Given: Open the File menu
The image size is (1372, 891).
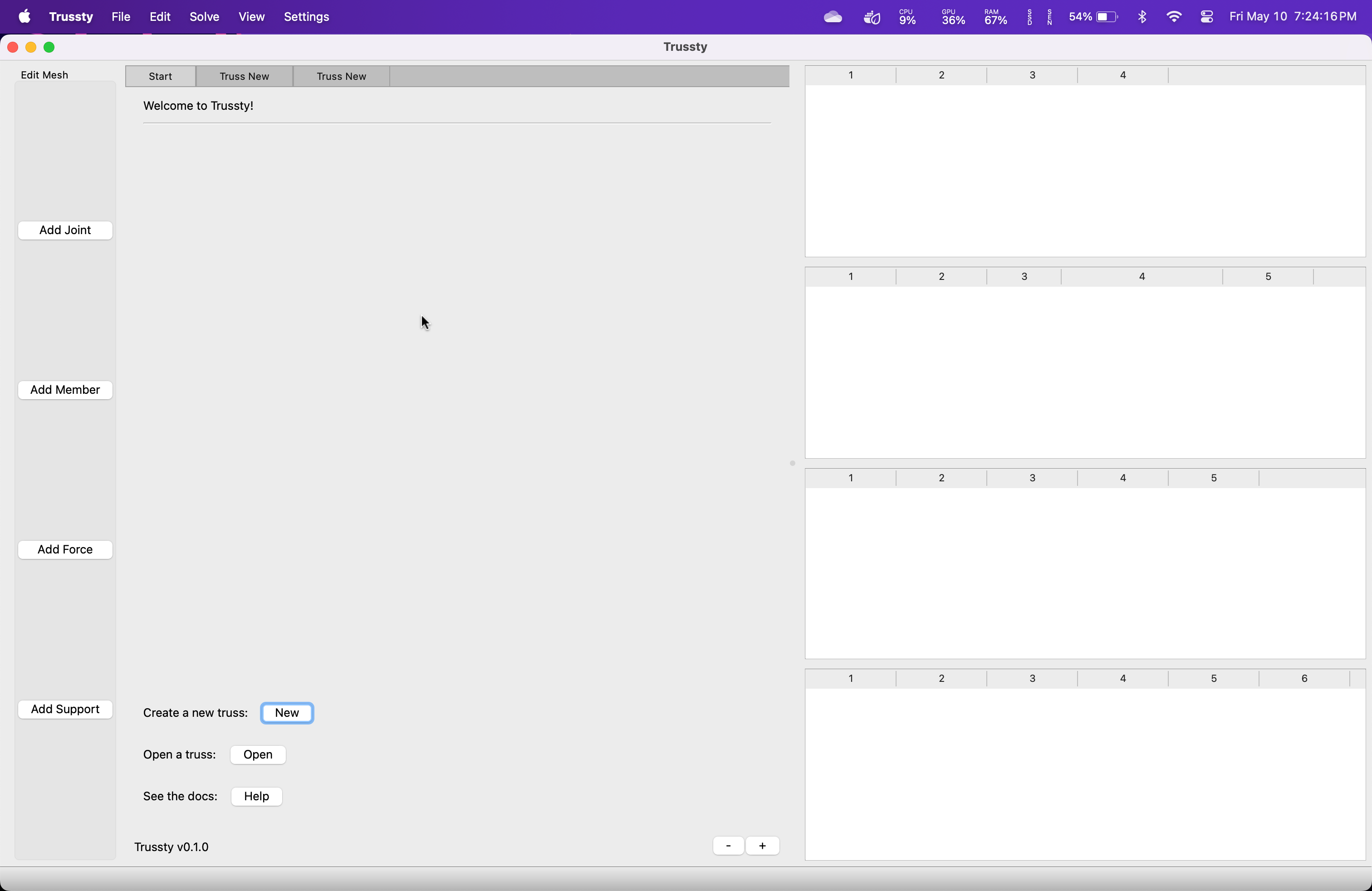Looking at the screenshot, I should click(121, 17).
